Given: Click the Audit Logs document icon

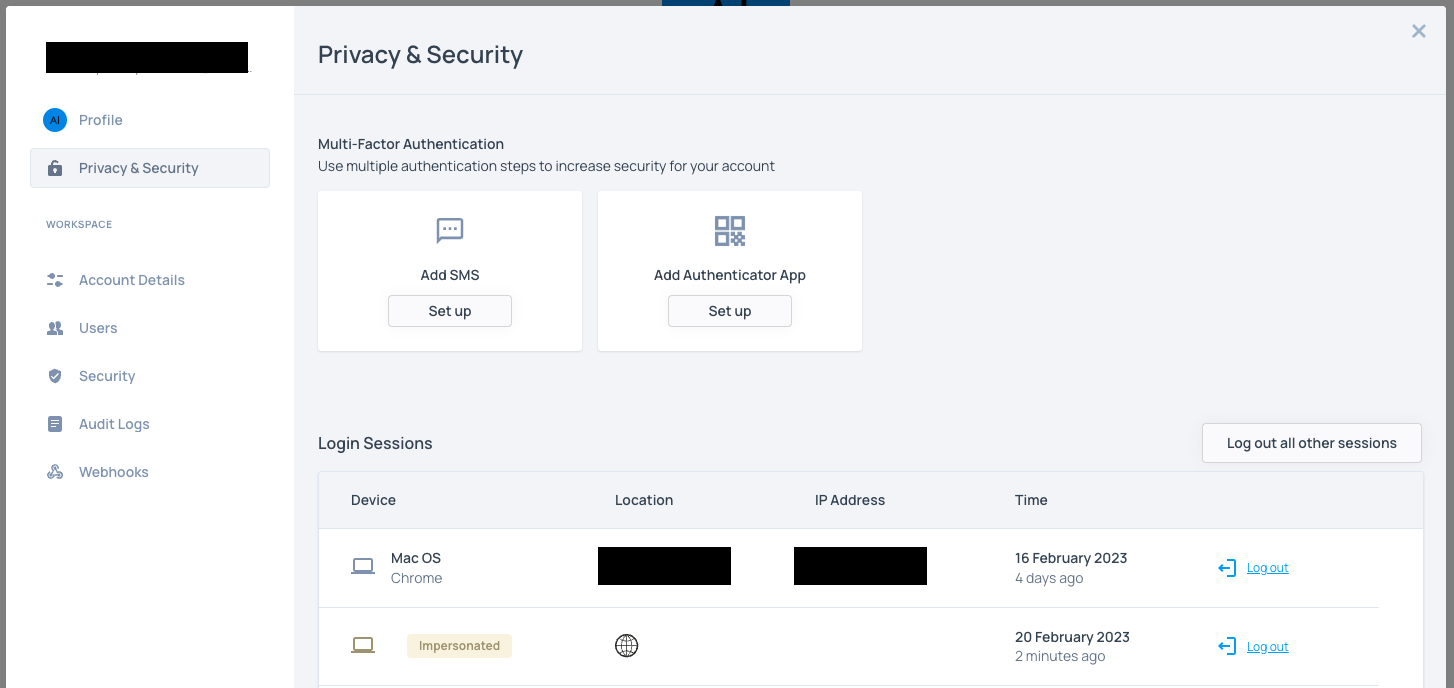Looking at the screenshot, I should (x=55, y=424).
